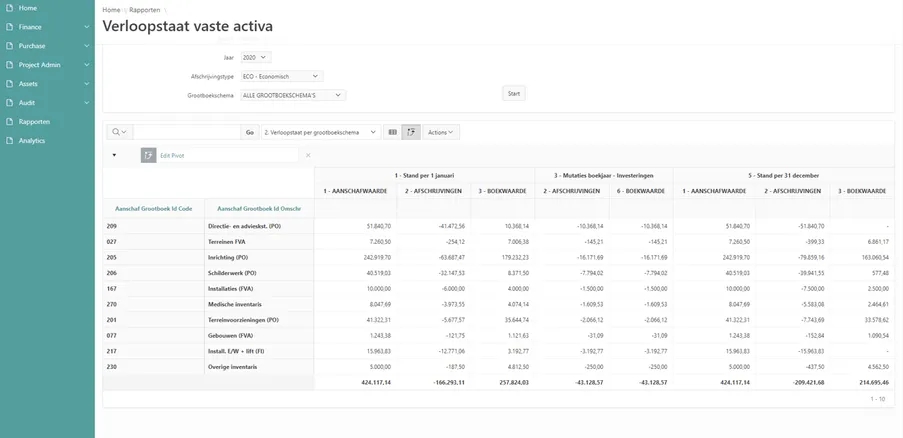The image size is (903, 438).
Task: Open Purchase in the sidebar
Action: tap(32, 46)
